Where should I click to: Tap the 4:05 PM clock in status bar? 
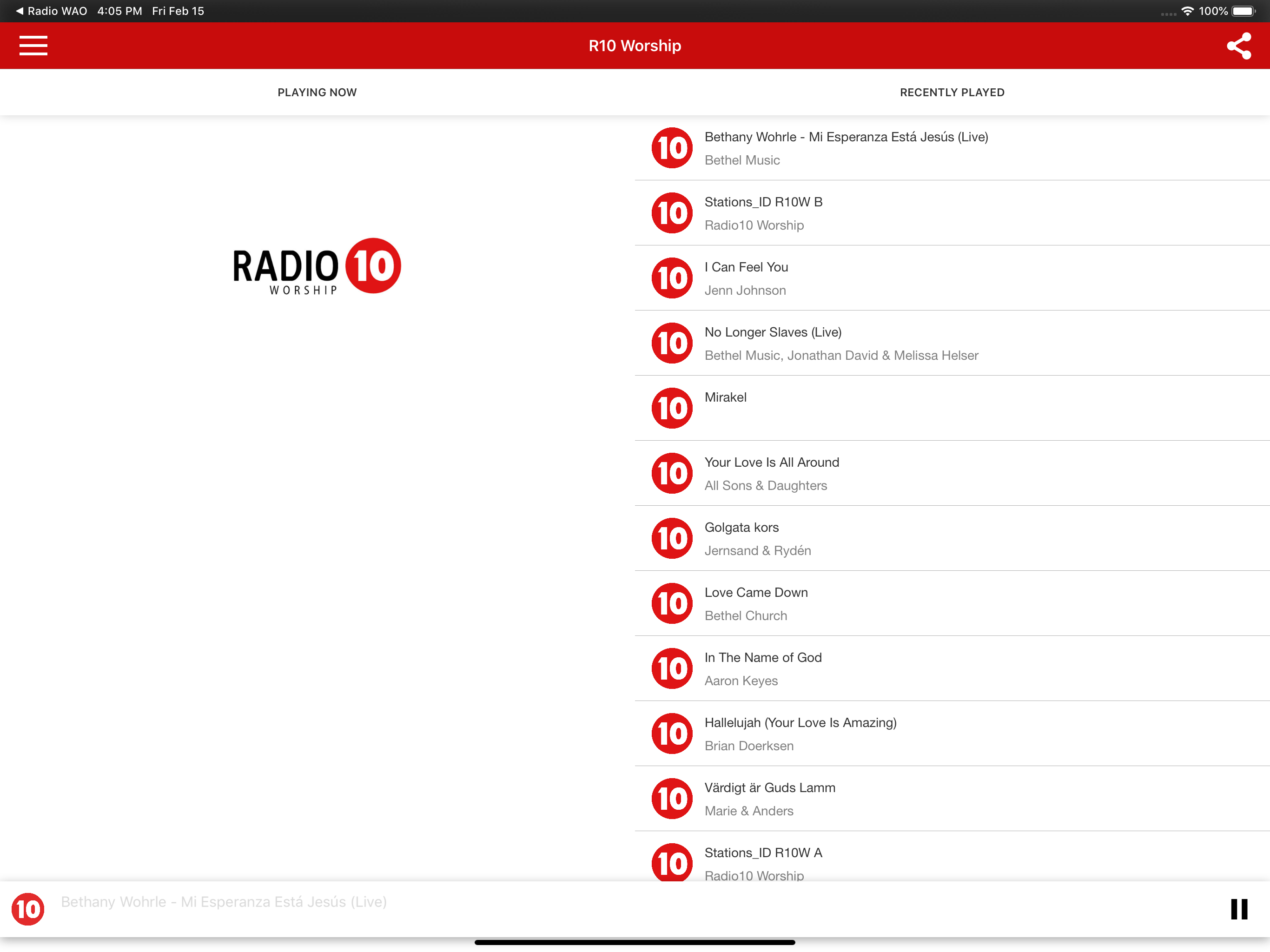[x=119, y=11]
